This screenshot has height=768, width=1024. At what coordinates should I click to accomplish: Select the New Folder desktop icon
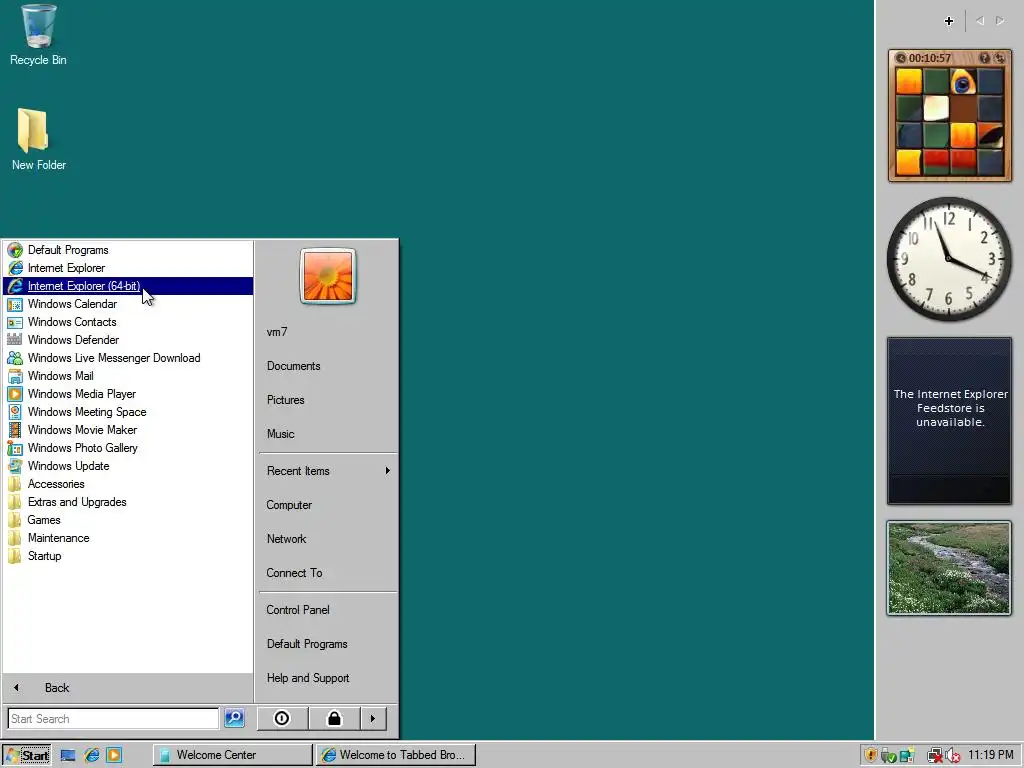point(38,140)
